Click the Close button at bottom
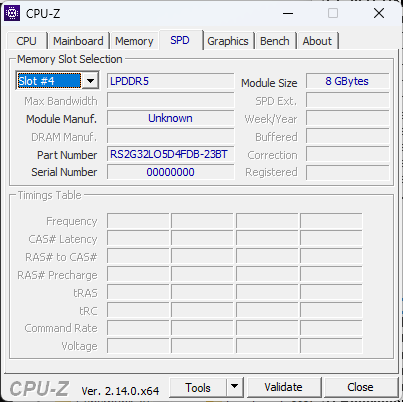 point(360,387)
